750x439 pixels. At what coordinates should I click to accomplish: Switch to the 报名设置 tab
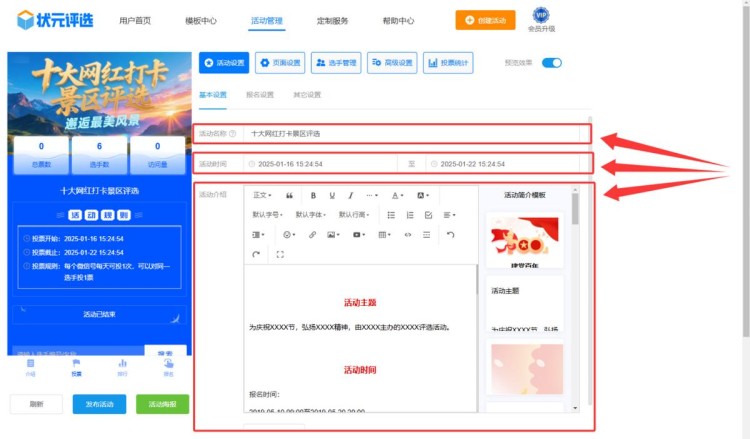click(x=260, y=95)
